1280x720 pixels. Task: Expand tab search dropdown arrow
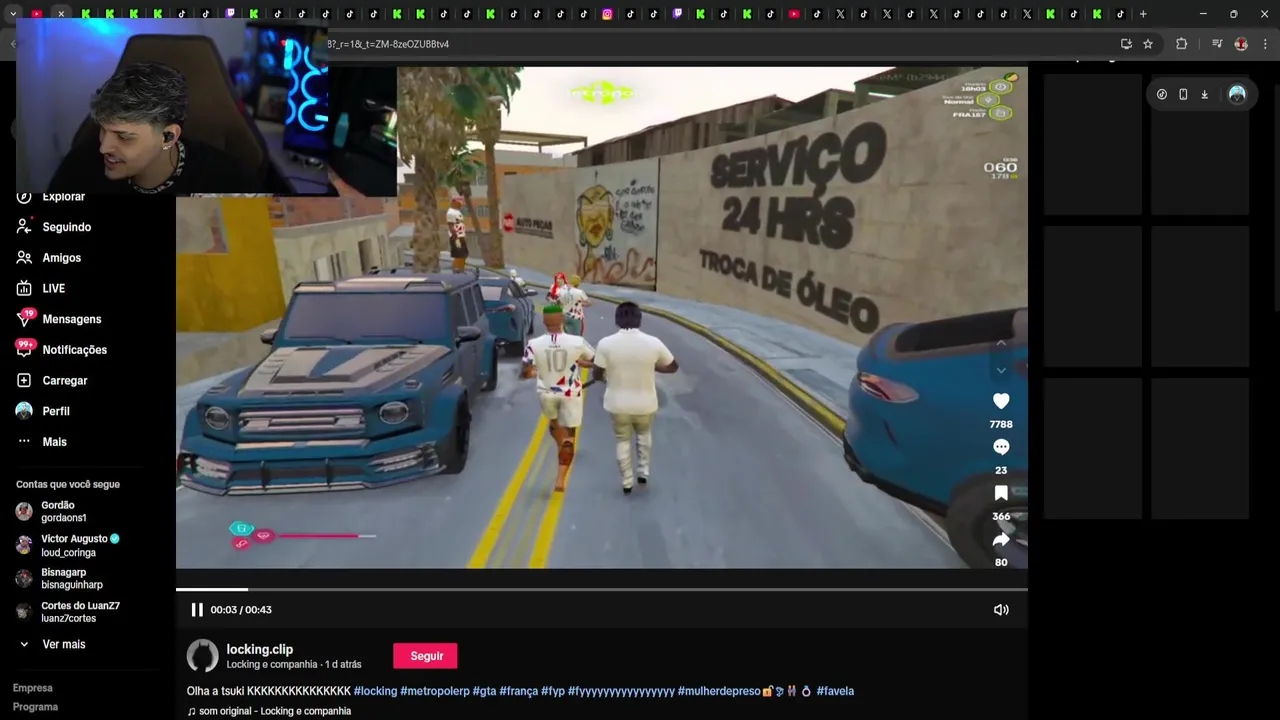pyautogui.click(x=12, y=14)
